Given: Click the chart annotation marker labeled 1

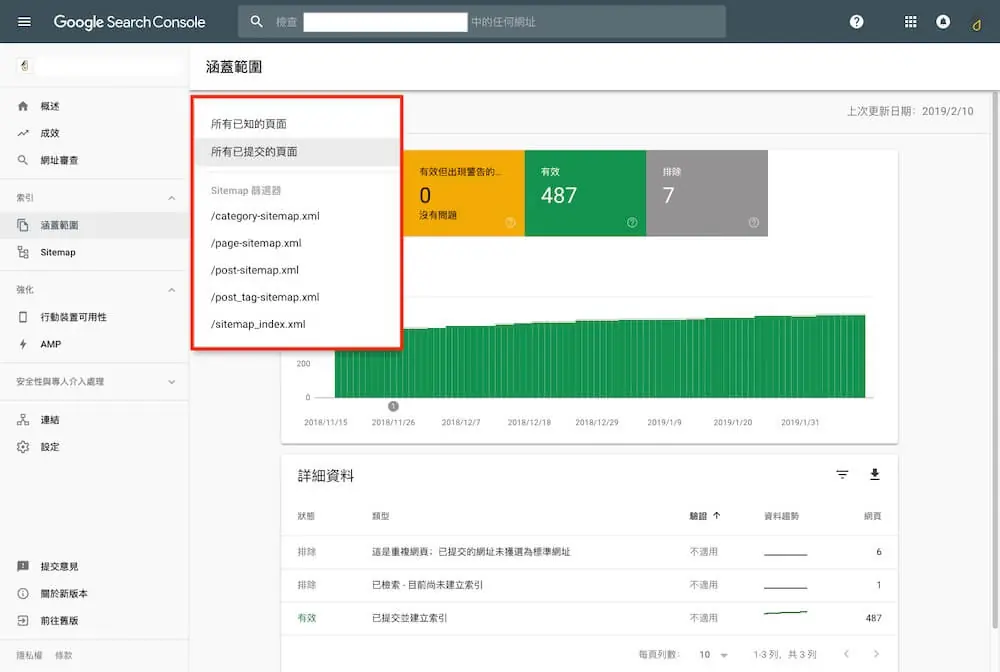Looking at the screenshot, I should 393,406.
